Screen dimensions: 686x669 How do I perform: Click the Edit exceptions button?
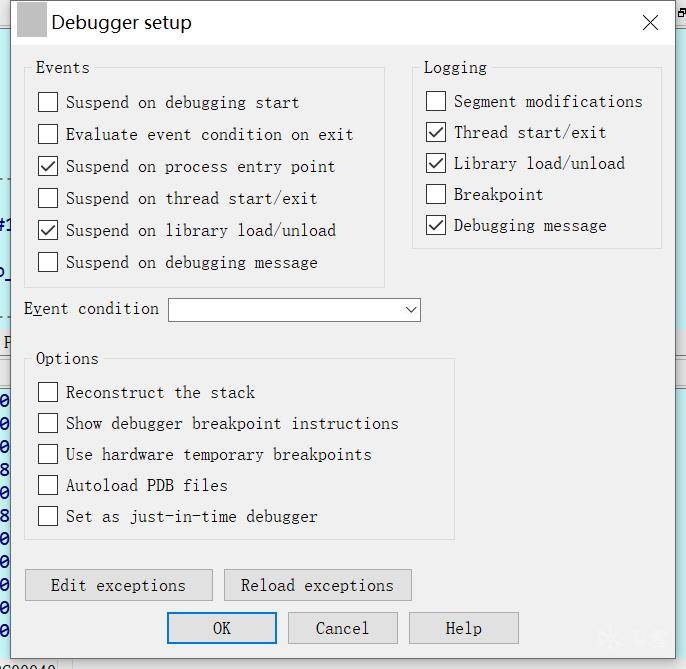pos(118,585)
